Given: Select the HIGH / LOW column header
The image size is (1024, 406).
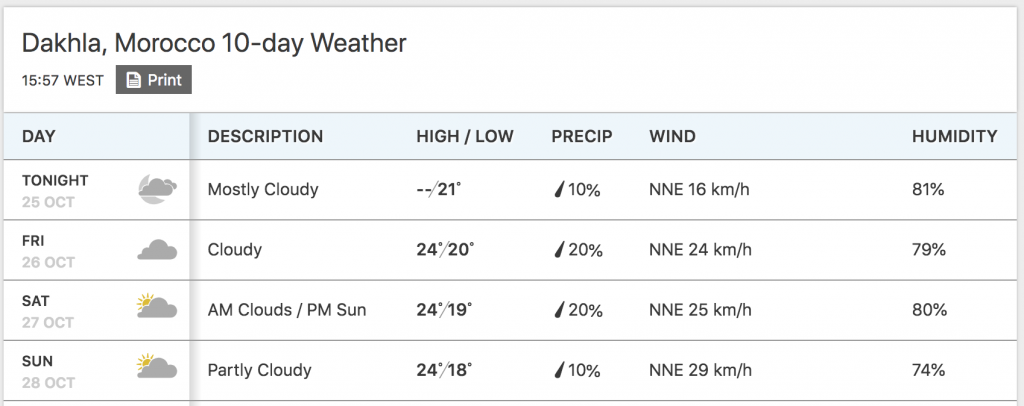Looking at the screenshot, I should point(465,136).
